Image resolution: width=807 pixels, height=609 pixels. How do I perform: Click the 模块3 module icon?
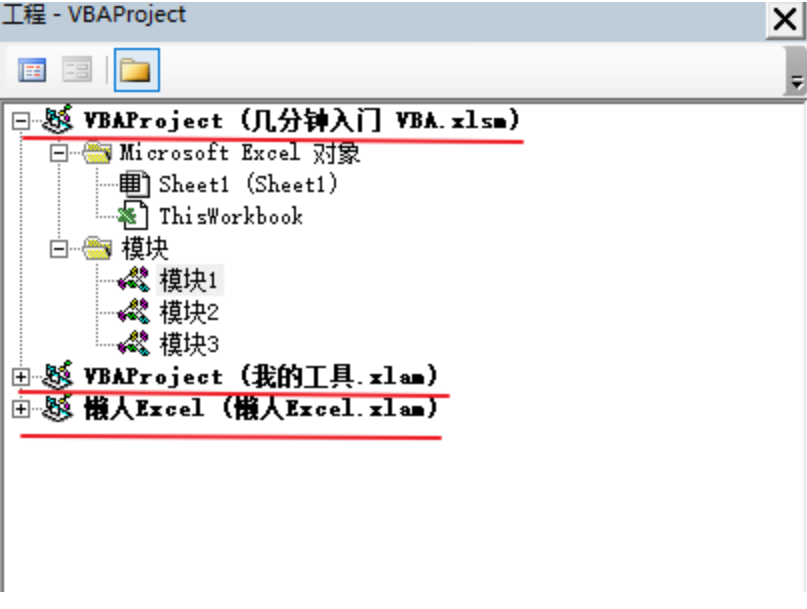(134, 344)
